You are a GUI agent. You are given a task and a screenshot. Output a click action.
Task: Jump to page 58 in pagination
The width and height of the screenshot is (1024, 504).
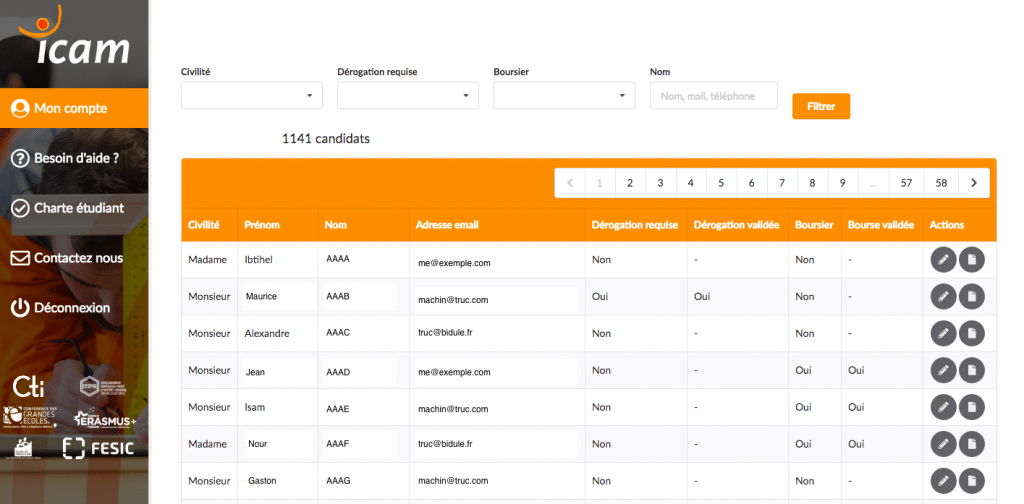pos(941,183)
